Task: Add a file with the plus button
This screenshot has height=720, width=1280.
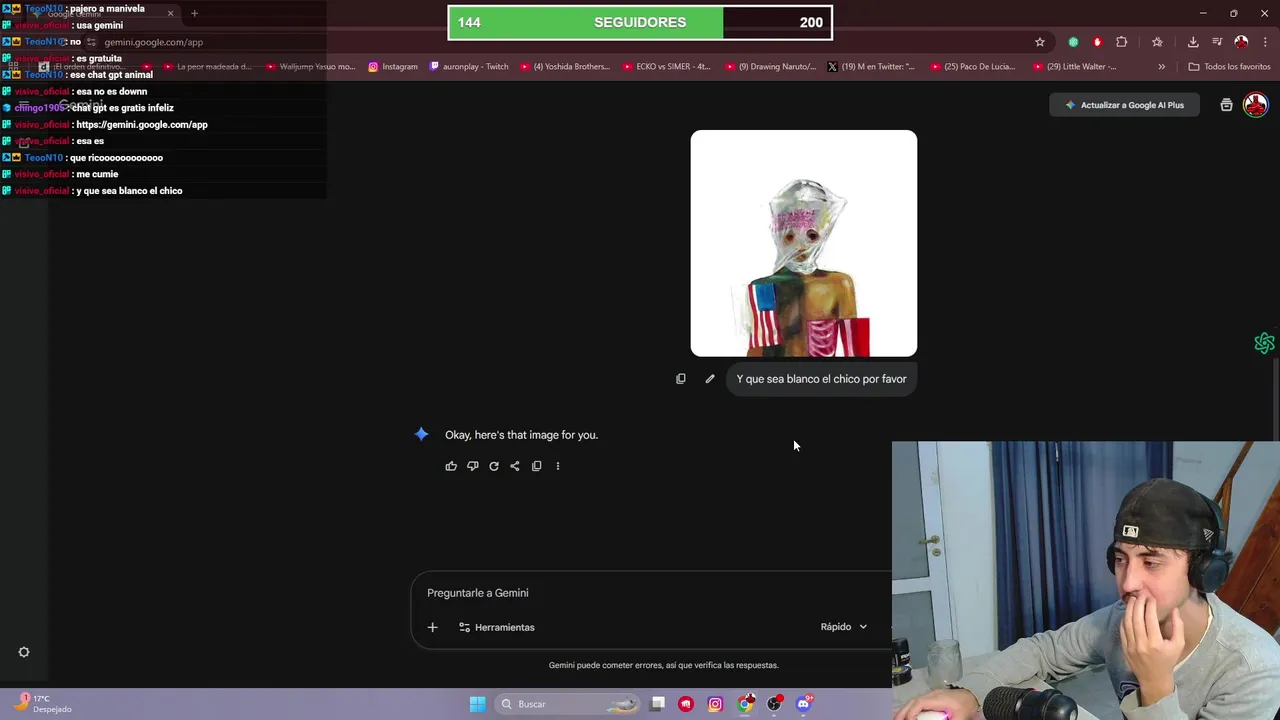Action: point(433,627)
